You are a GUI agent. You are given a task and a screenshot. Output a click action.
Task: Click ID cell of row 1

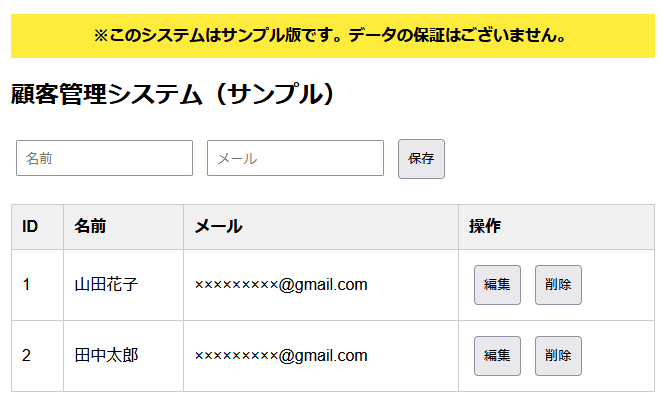27,285
